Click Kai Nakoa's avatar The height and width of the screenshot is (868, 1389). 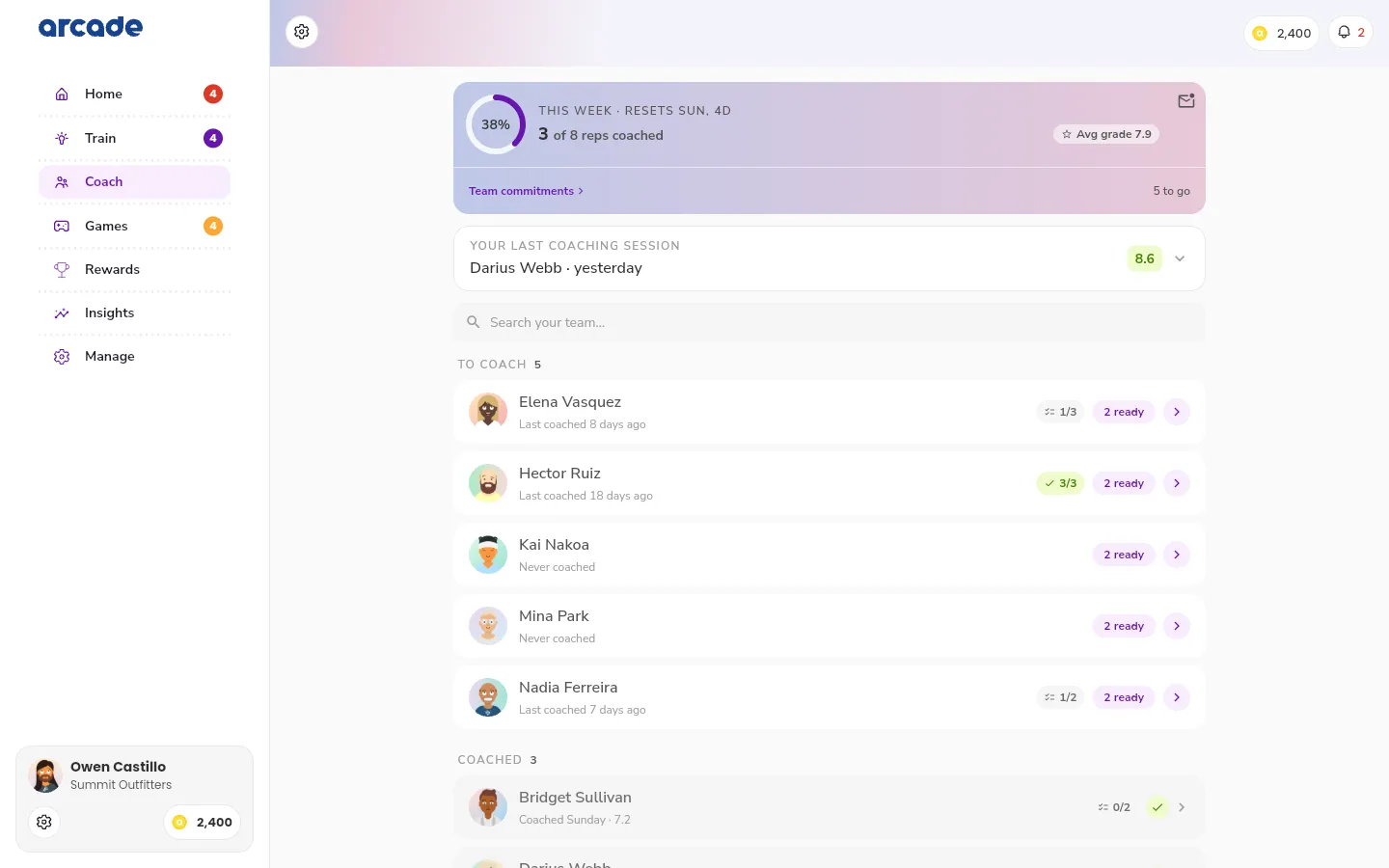point(488,555)
